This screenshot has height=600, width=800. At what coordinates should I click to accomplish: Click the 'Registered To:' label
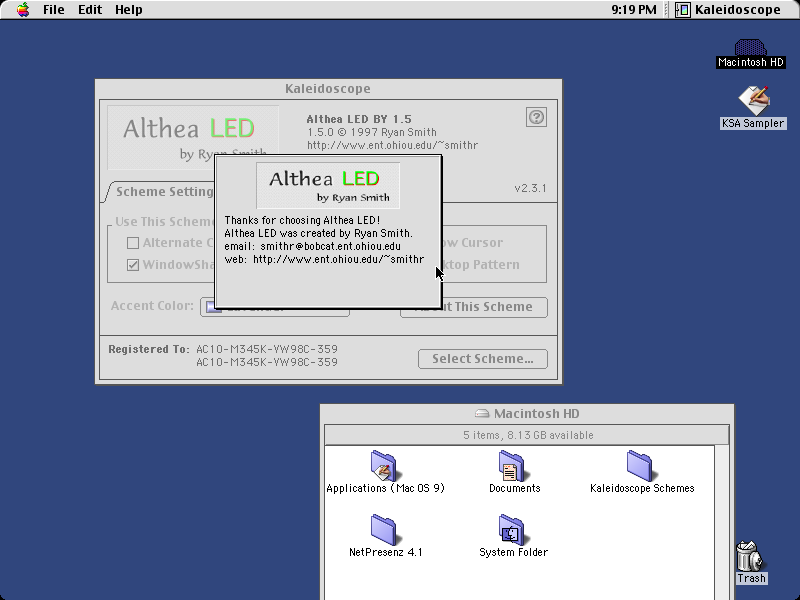click(x=148, y=349)
